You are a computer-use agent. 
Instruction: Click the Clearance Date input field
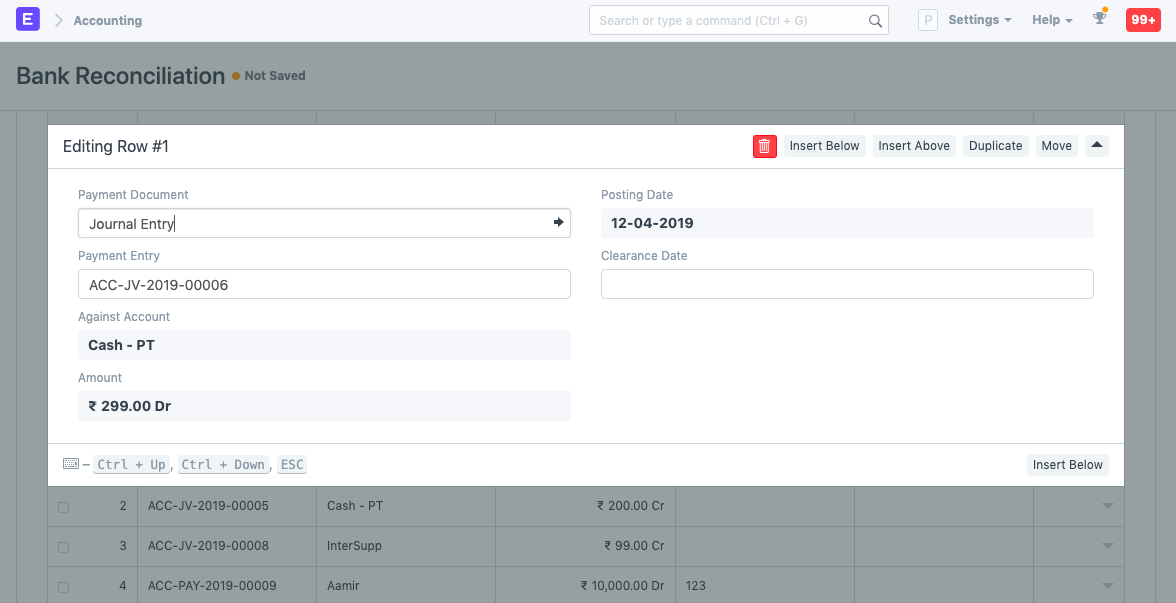(847, 283)
